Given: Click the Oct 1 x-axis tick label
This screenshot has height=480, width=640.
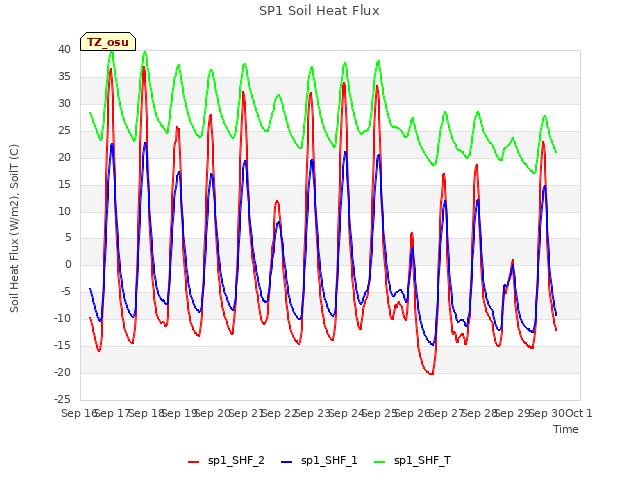Looking at the screenshot, I should click(579, 413).
